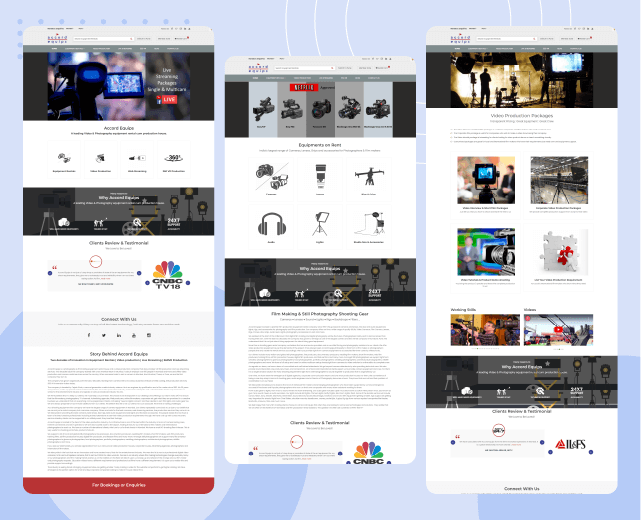The height and width of the screenshot is (520, 641).
Task: Open the Video Interview package thumbnail
Action: coord(486,180)
